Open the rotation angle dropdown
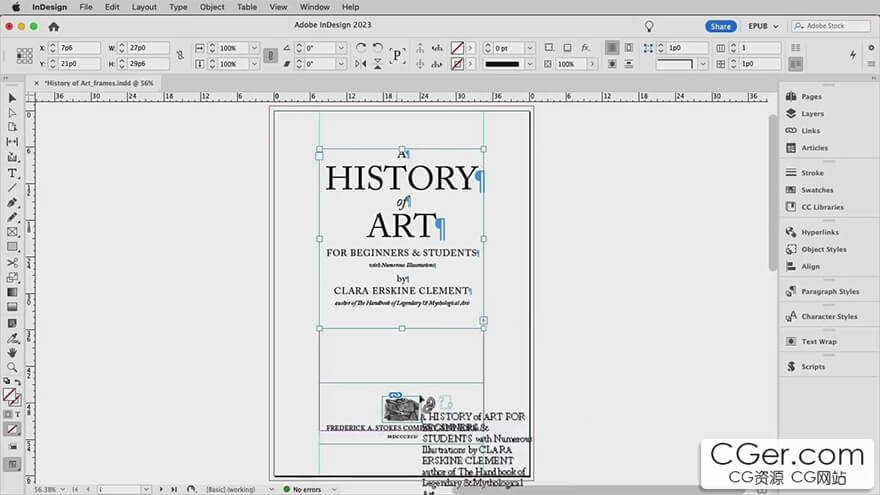880x495 pixels. [x=341, y=48]
